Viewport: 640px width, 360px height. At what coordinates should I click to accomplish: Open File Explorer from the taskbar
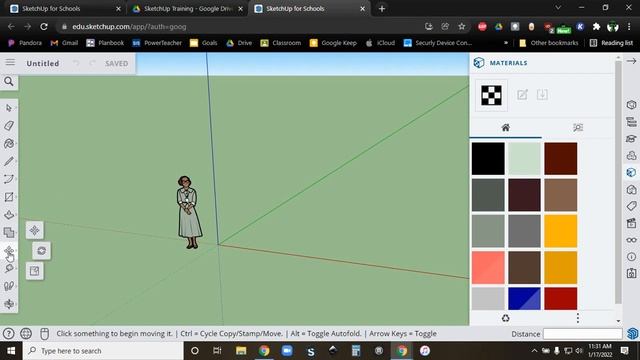241,351
